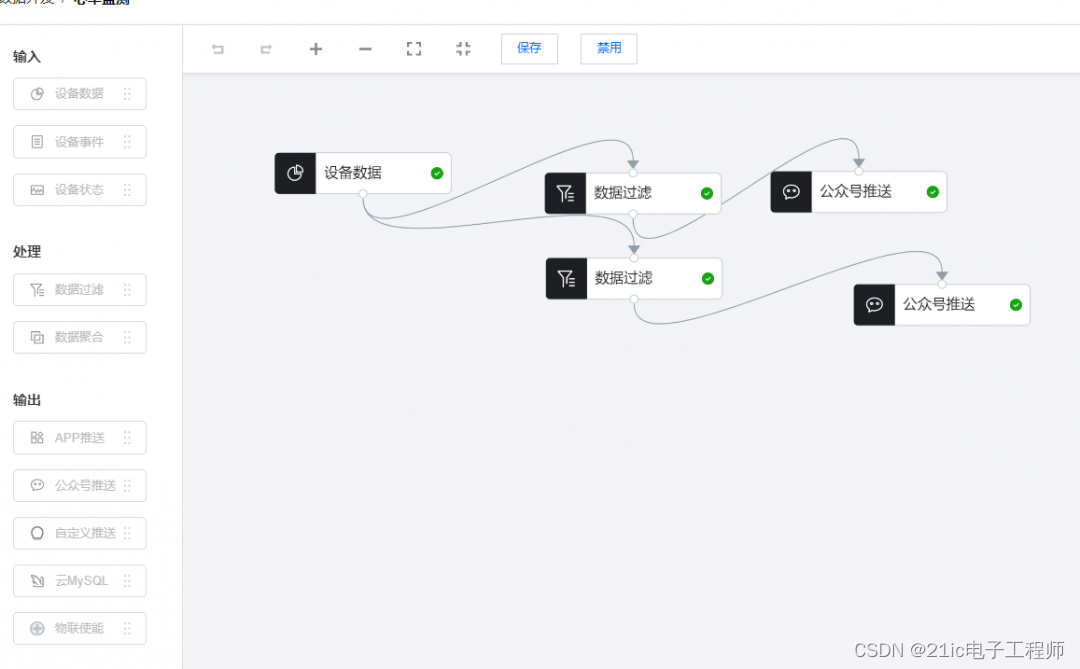1080x669 pixels.
Task: Click the filter icon on the upper 数据过滤 node
Action: tap(565, 194)
